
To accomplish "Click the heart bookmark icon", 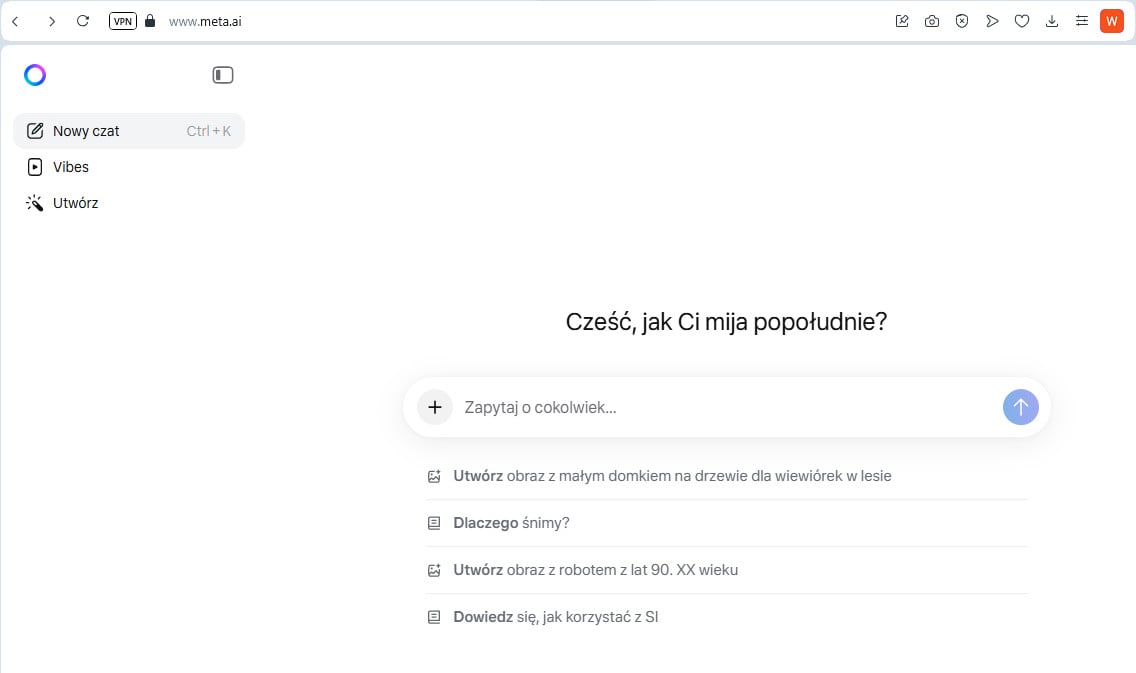I will (x=1022, y=20).
